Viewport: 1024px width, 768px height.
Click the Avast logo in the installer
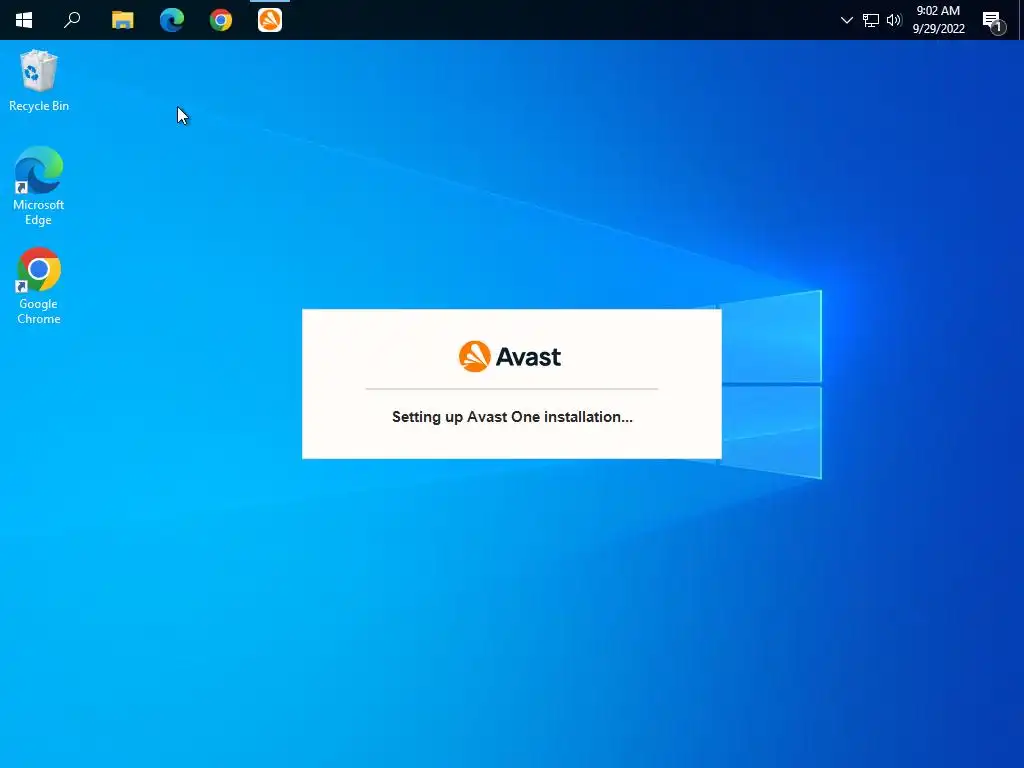(x=509, y=357)
